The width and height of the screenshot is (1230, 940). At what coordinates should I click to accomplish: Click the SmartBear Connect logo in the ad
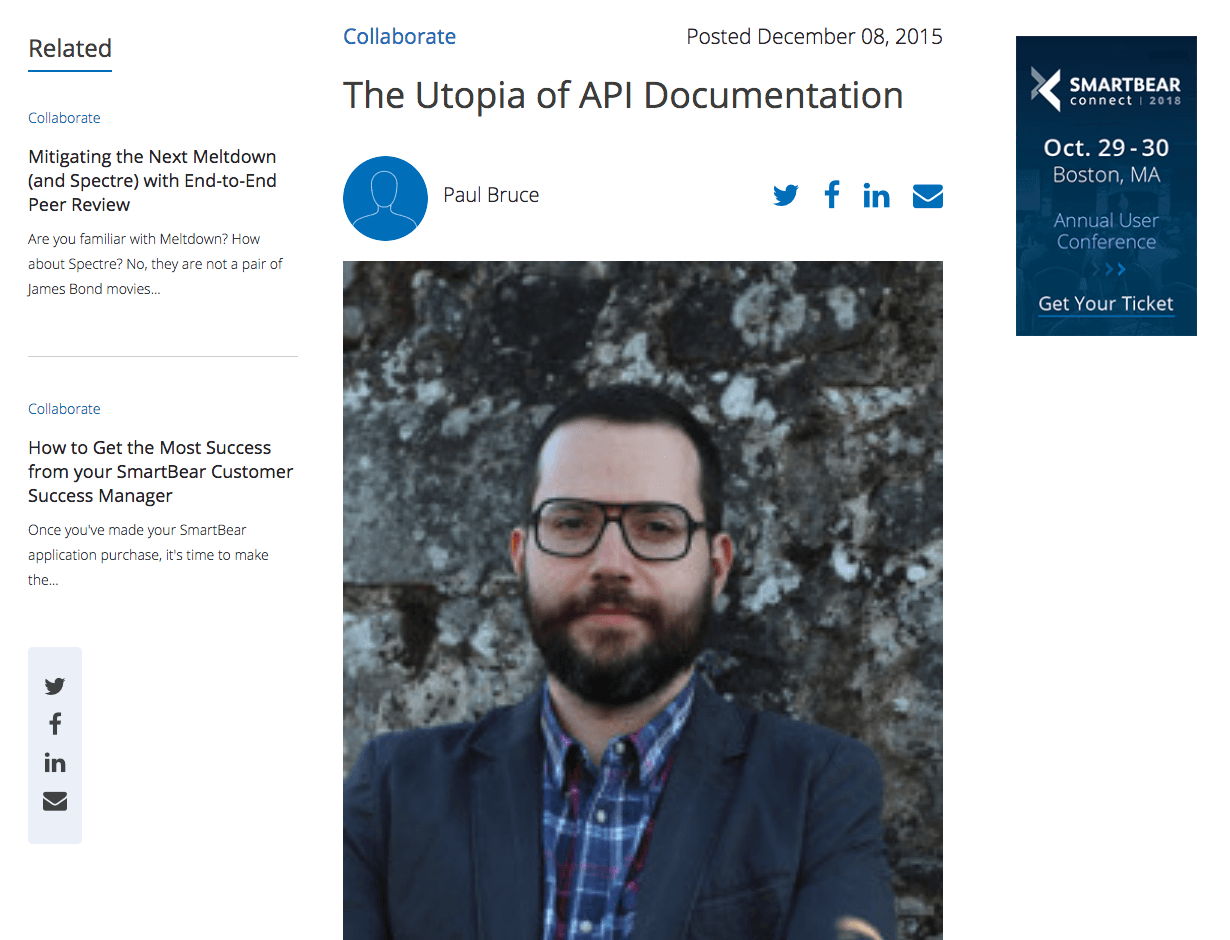[1106, 90]
